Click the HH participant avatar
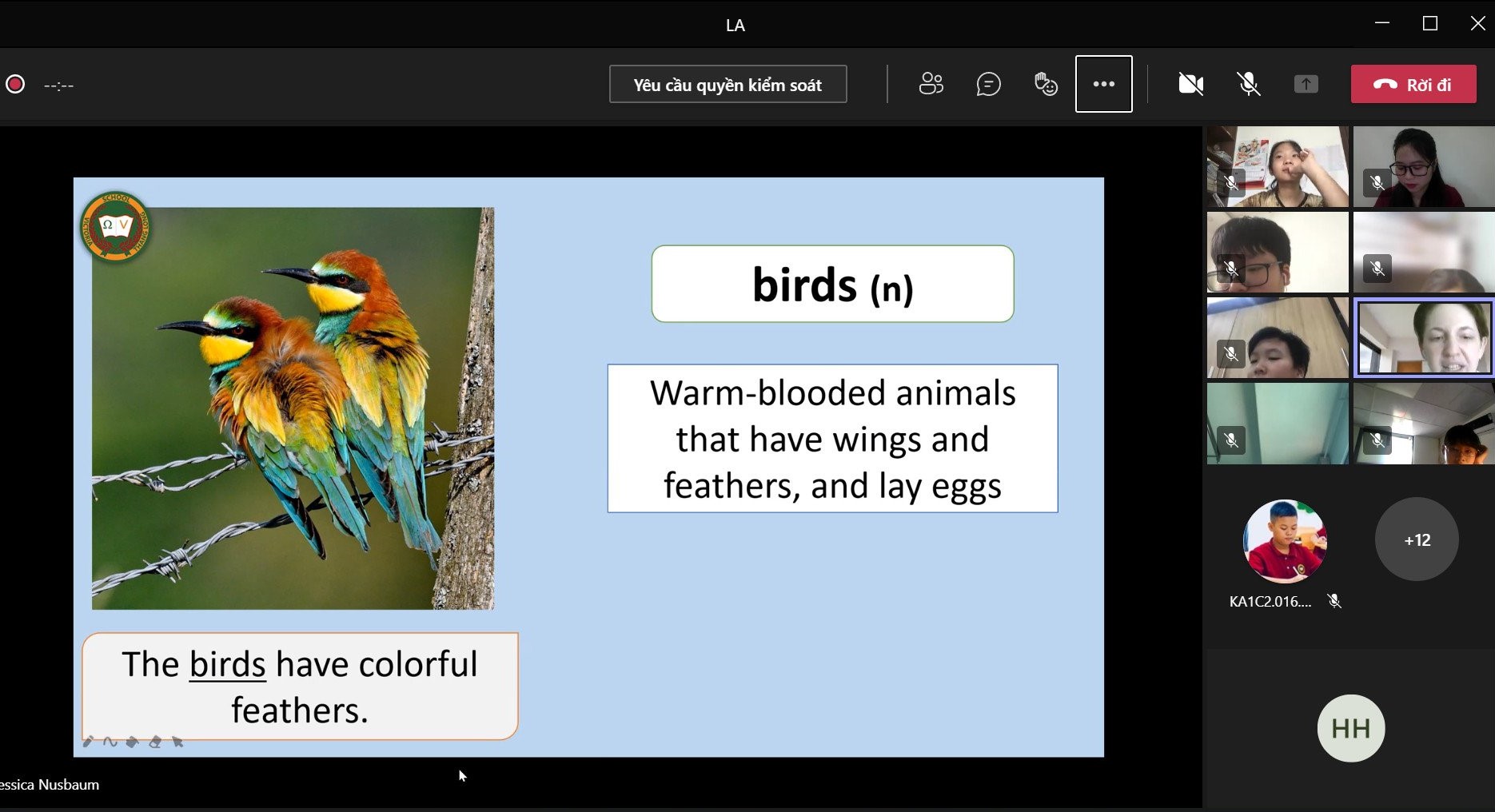The image size is (1495, 812). [x=1350, y=728]
